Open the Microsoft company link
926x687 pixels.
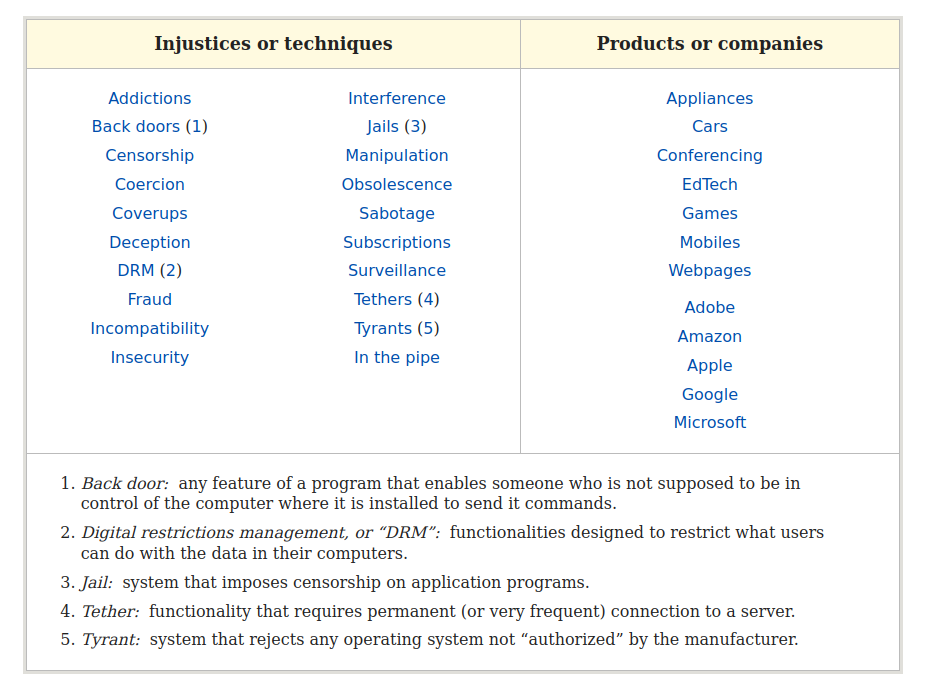click(710, 422)
